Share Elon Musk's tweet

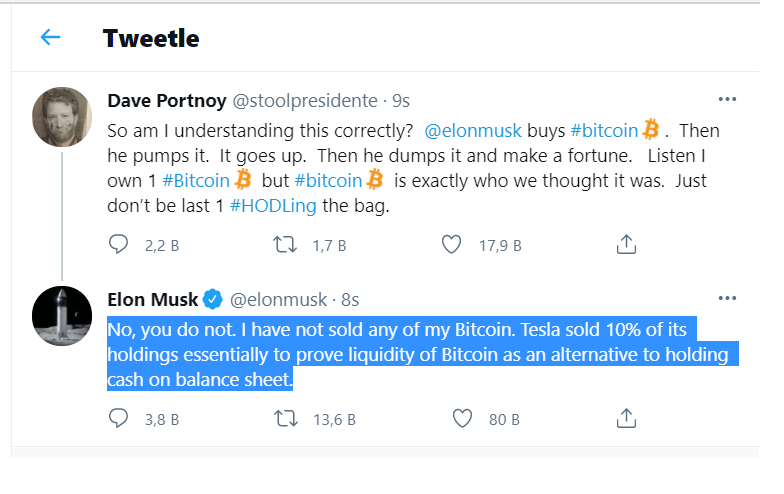(x=626, y=418)
